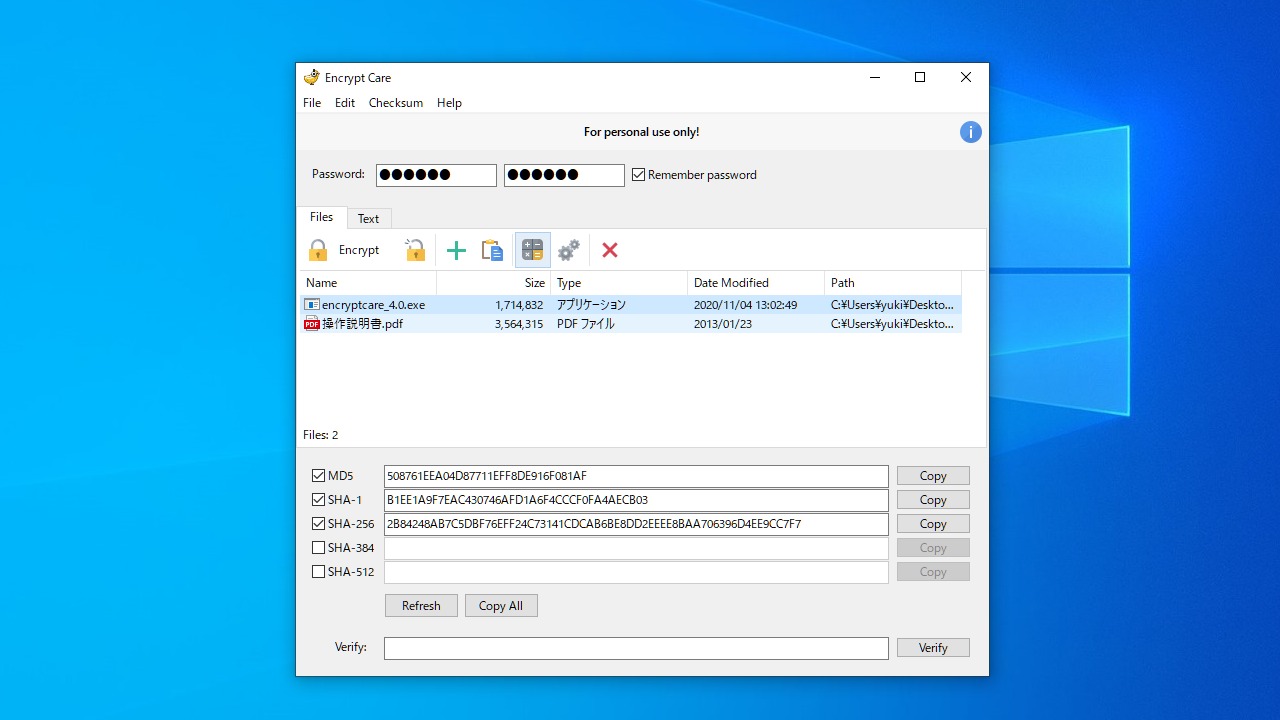Select the Files tab
The height and width of the screenshot is (720, 1280).
(321, 217)
